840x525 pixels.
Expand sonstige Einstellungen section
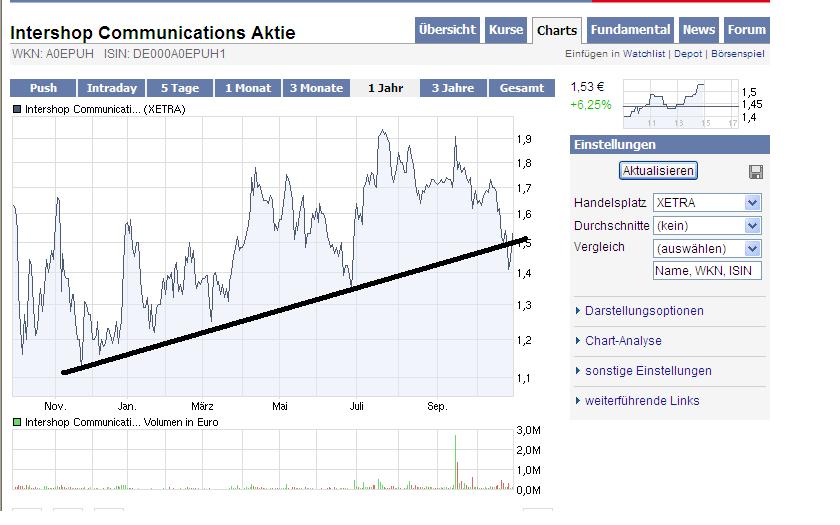648,371
